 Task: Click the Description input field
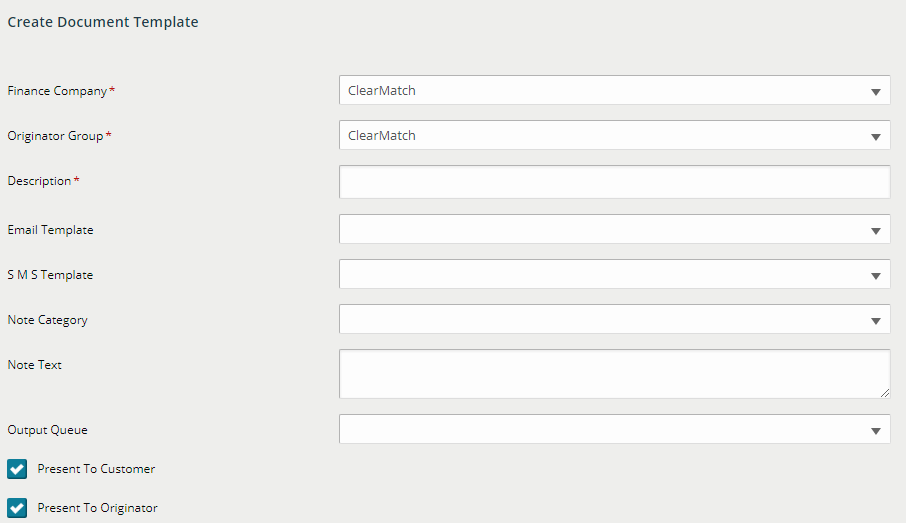pyautogui.click(x=614, y=182)
